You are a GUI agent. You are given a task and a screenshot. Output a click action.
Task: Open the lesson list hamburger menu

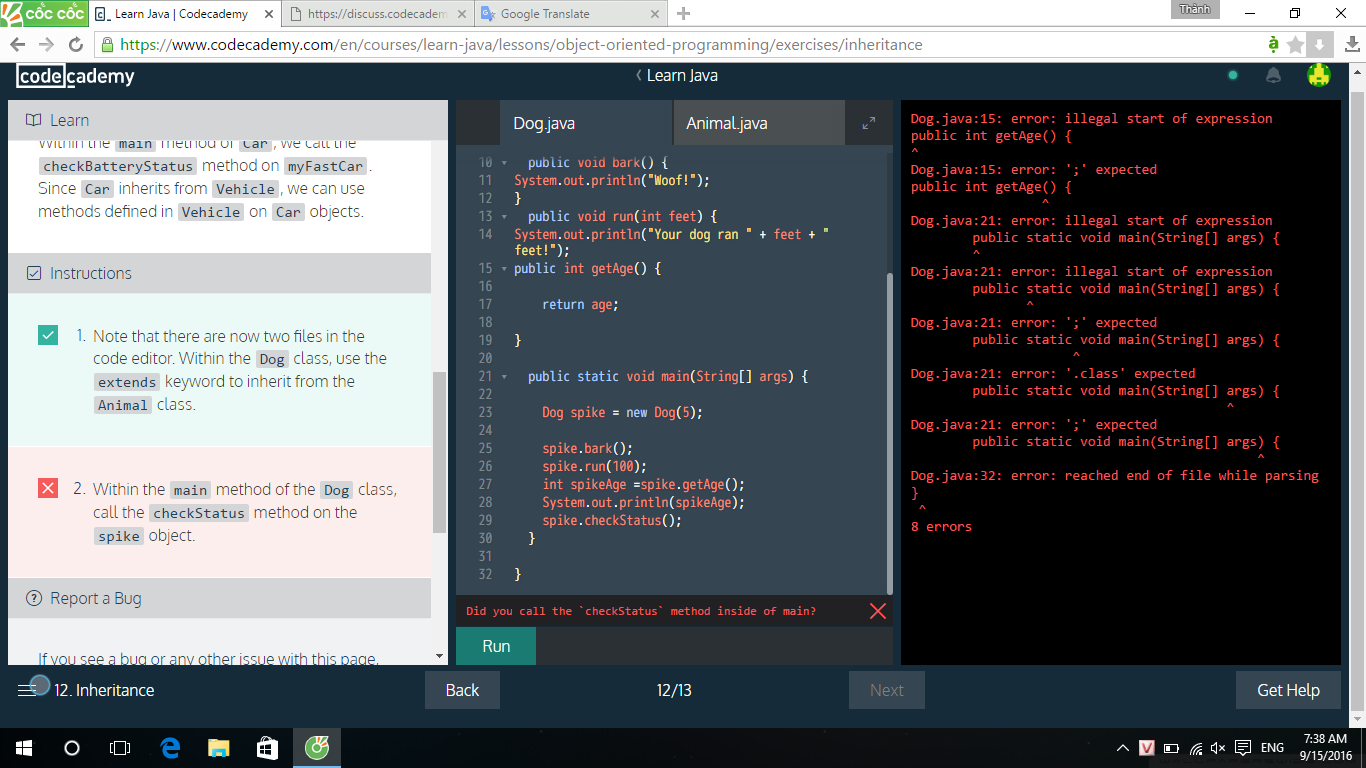click(x=27, y=690)
